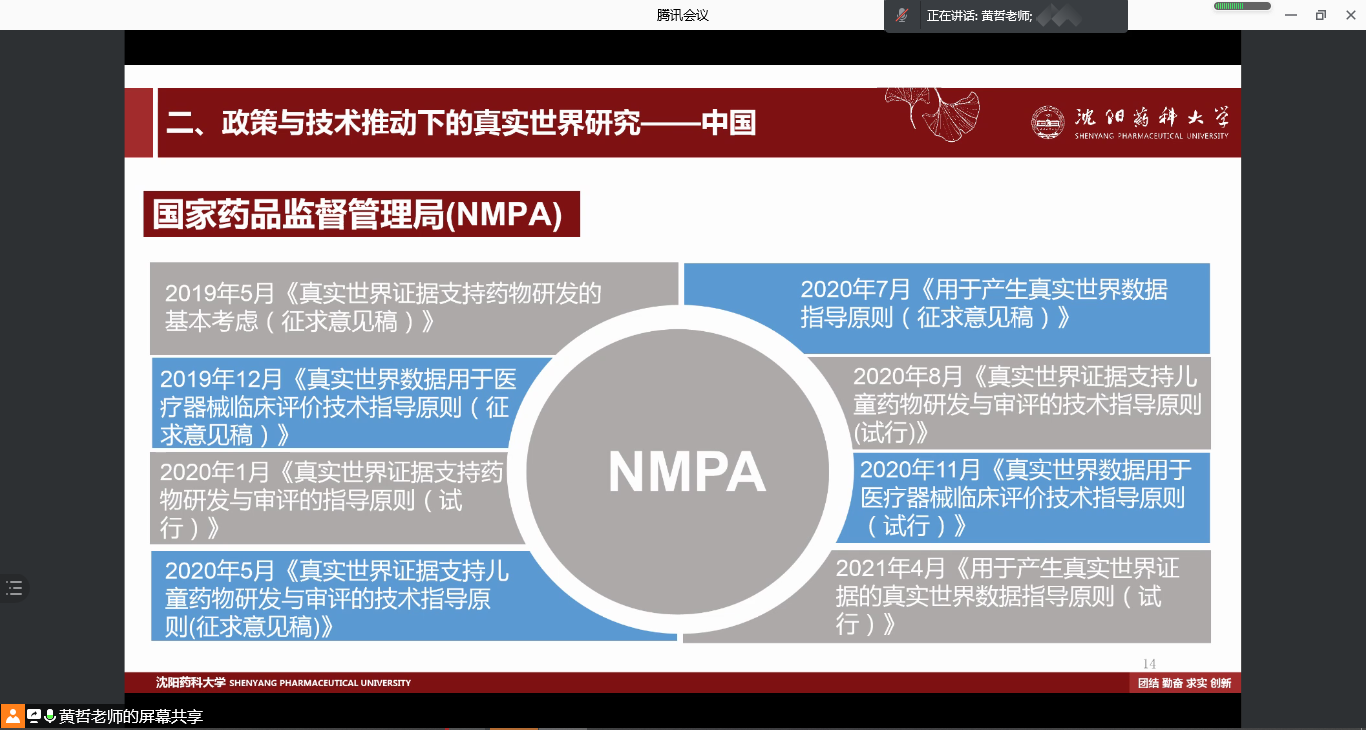Click the 国家药品监督管理局(NMPA) heading box
The width and height of the screenshot is (1366, 730).
(361, 215)
